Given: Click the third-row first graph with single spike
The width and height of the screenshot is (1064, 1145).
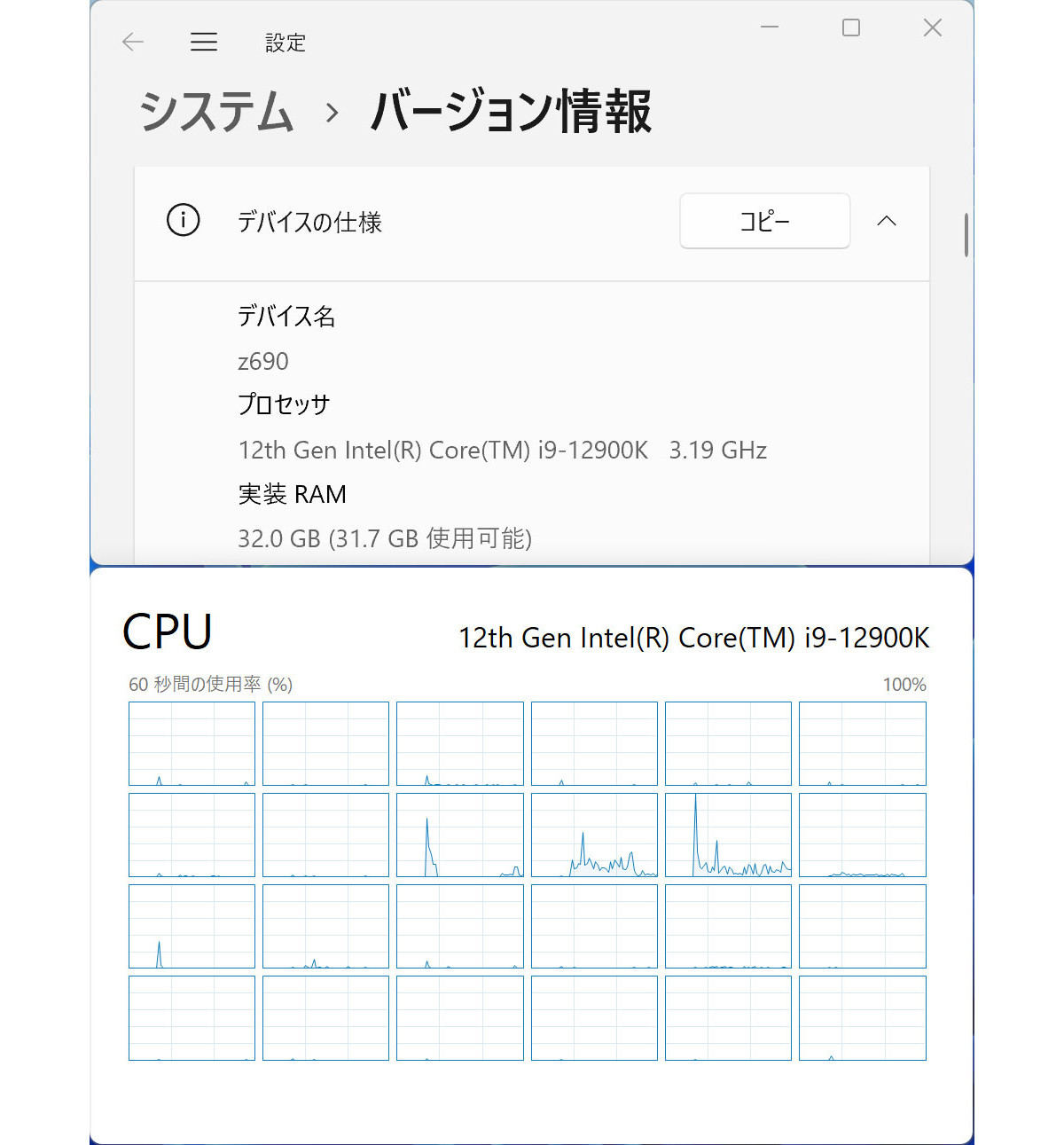Looking at the screenshot, I should [192, 926].
